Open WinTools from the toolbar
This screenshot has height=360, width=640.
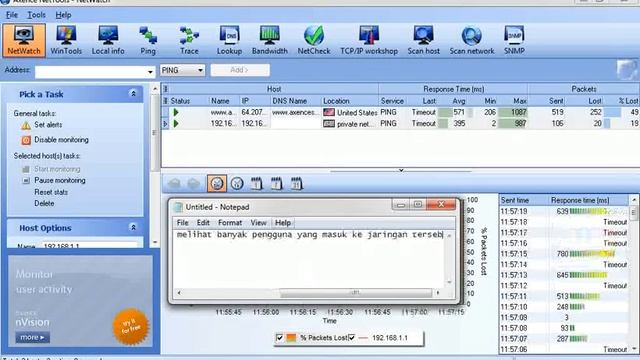click(66, 40)
